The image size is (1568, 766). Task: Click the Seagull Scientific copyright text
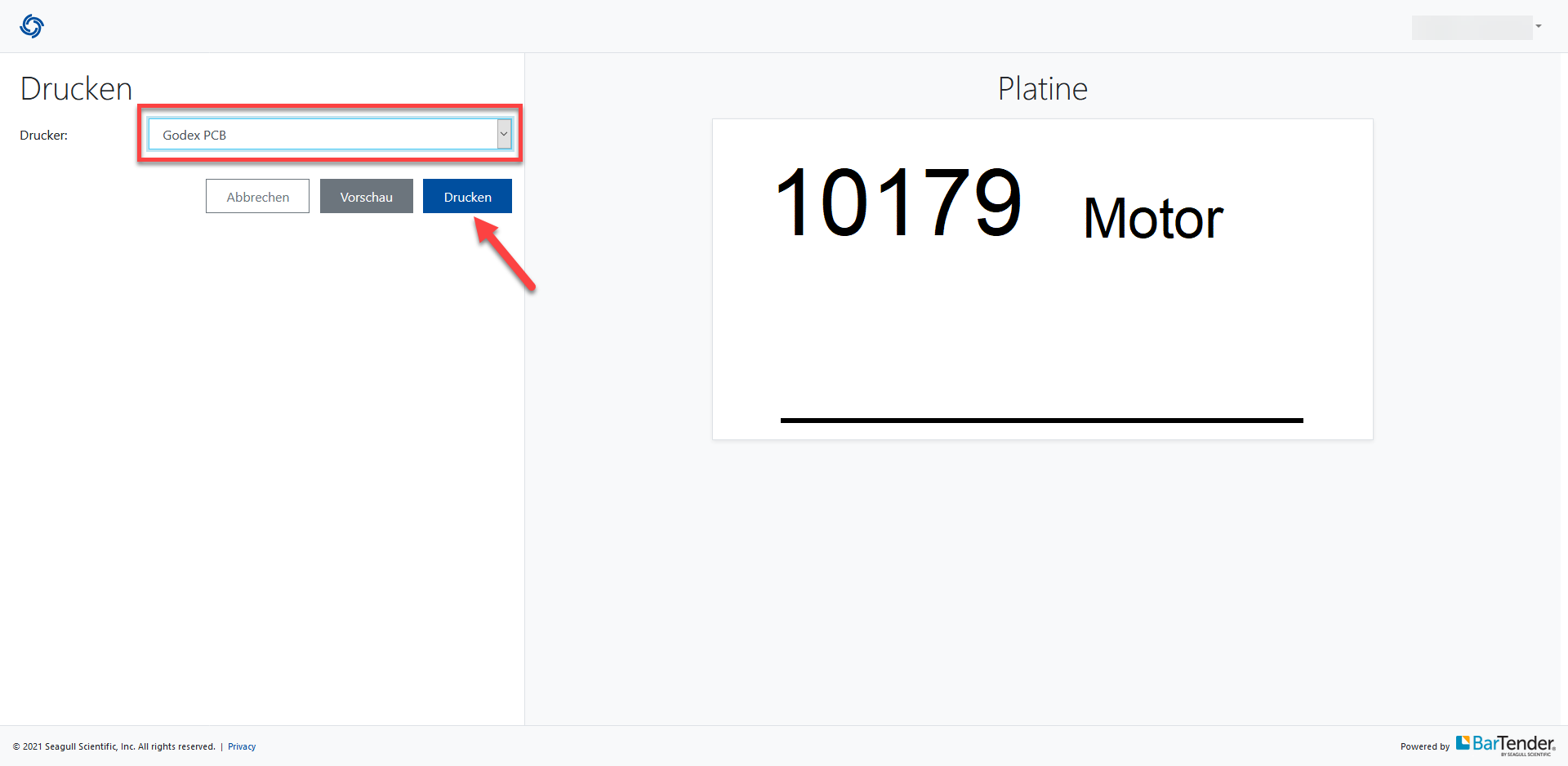click(114, 746)
